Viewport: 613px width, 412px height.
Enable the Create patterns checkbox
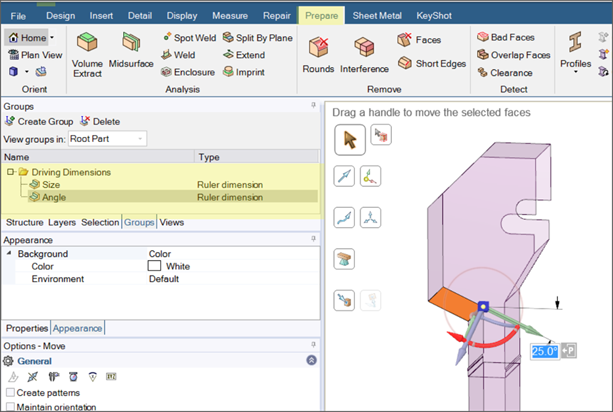click(11, 392)
